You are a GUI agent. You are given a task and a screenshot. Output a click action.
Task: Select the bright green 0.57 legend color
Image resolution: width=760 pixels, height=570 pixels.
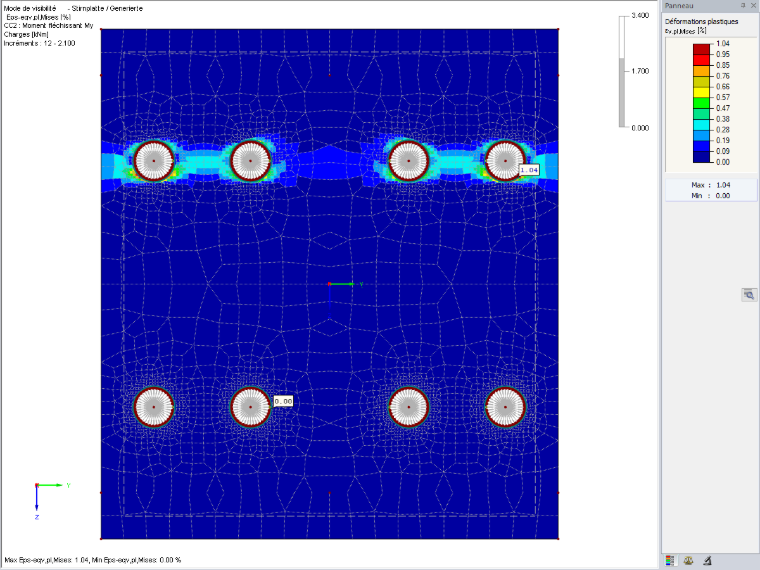pyautogui.click(x=701, y=103)
